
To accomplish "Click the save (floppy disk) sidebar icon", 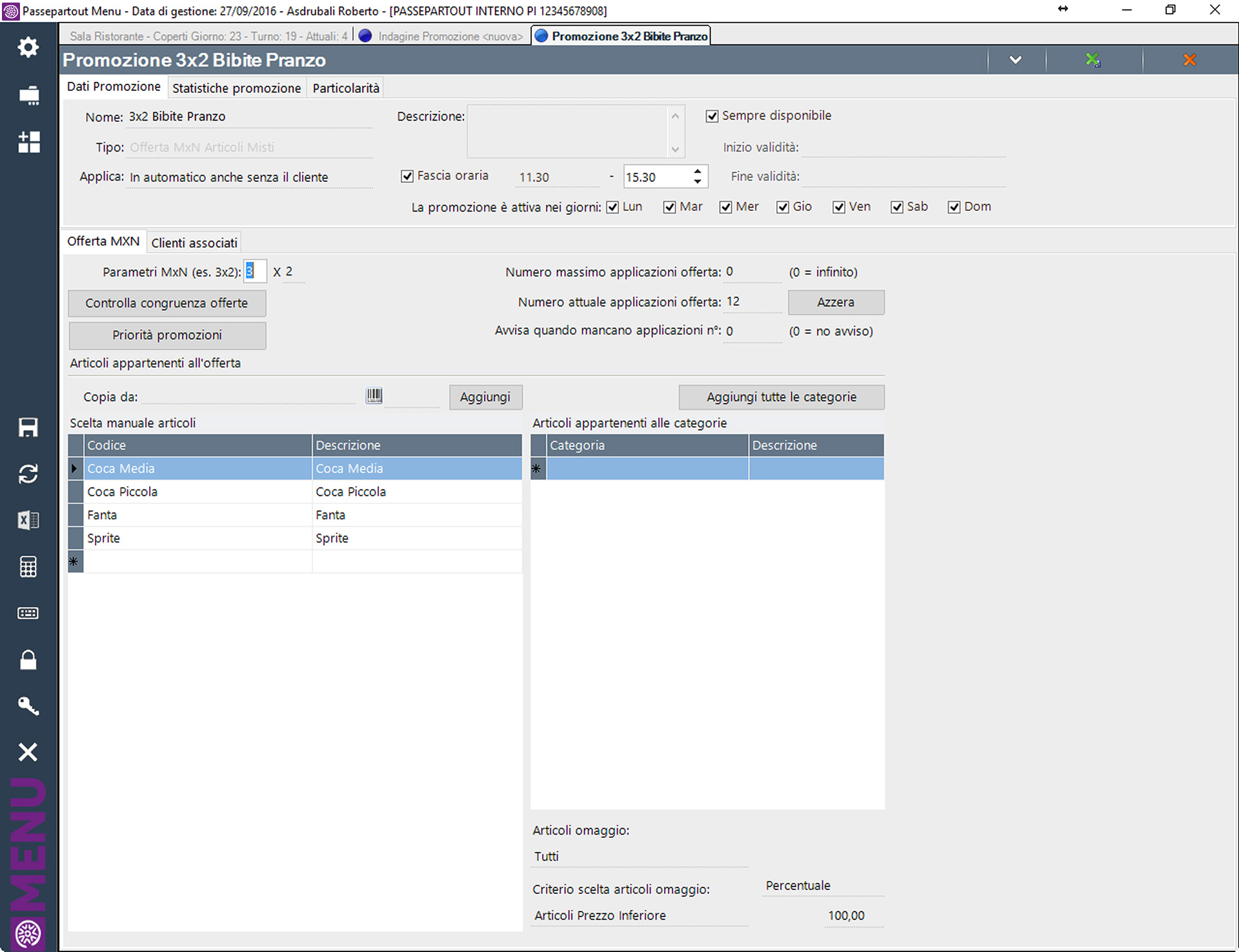I will [x=28, y=427].
